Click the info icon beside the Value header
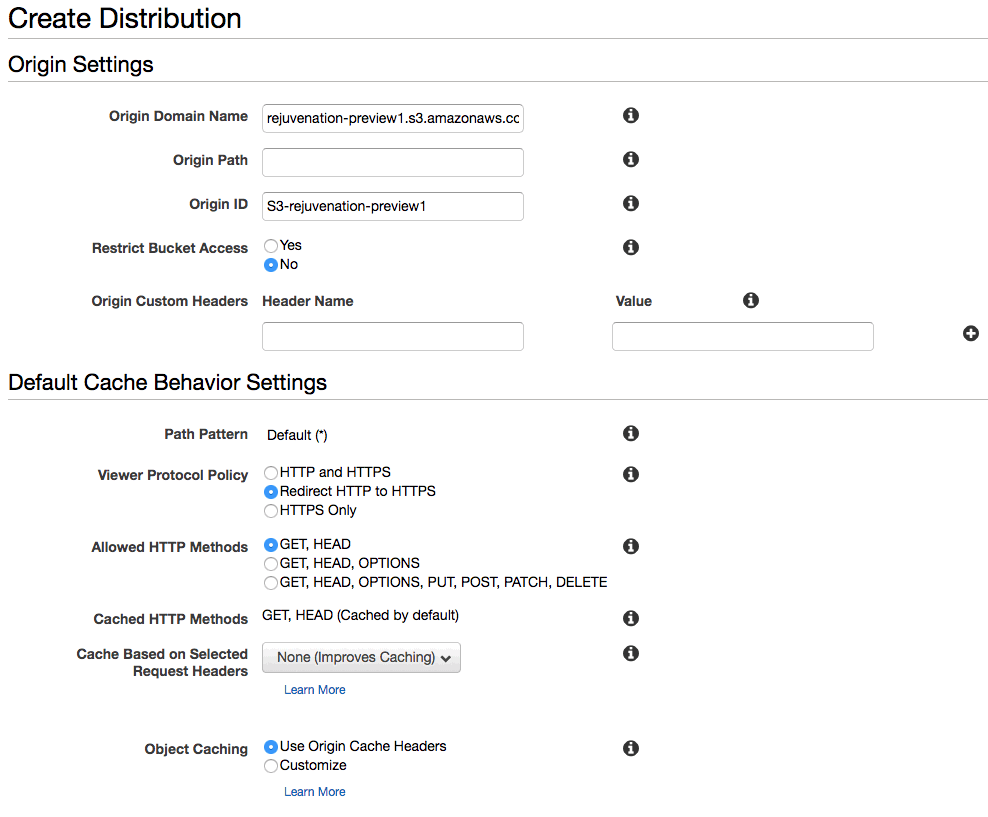Screen dimensions: 988x817 (x=750, y=300)
